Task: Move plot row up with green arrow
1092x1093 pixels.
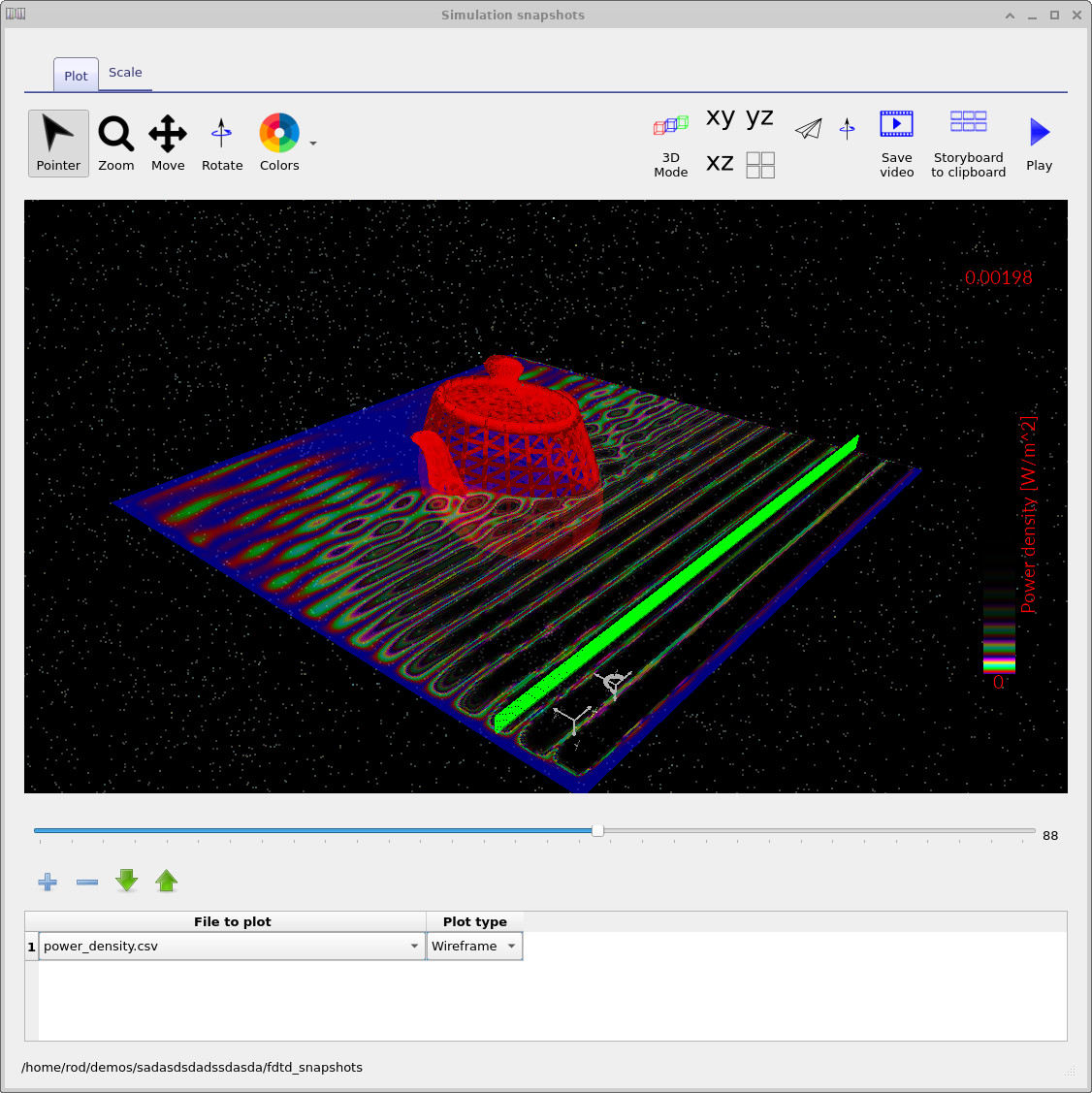Action: [x=167, y=881]
